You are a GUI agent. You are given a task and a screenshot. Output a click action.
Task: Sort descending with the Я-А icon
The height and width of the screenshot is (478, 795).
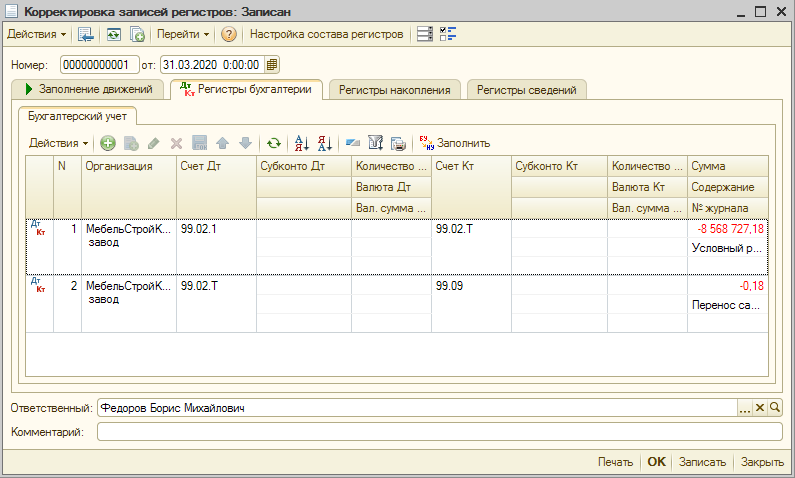324,143
